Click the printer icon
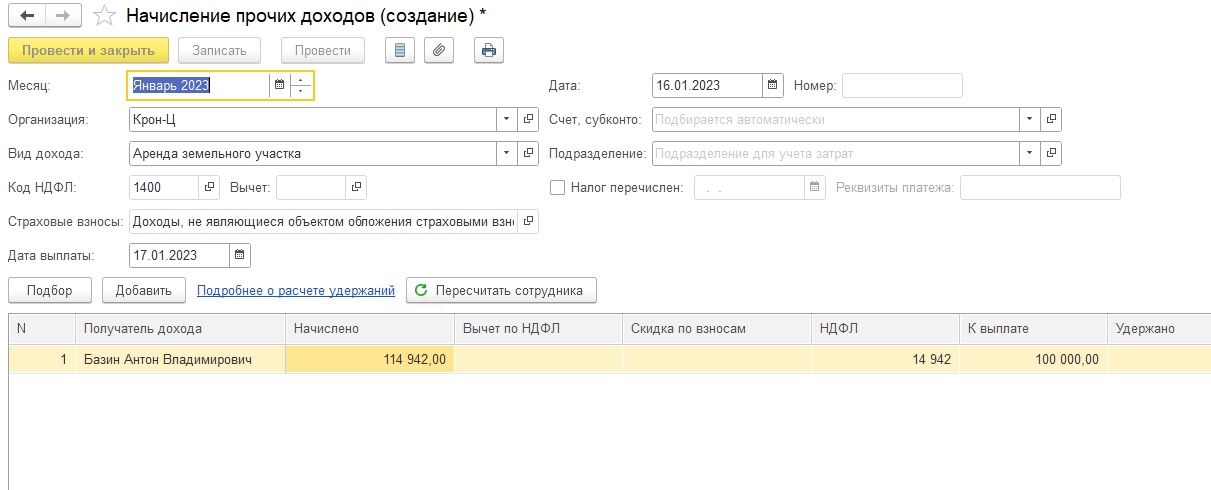The width and height of the screenshot is (1211, 490). tap(488, 50)
